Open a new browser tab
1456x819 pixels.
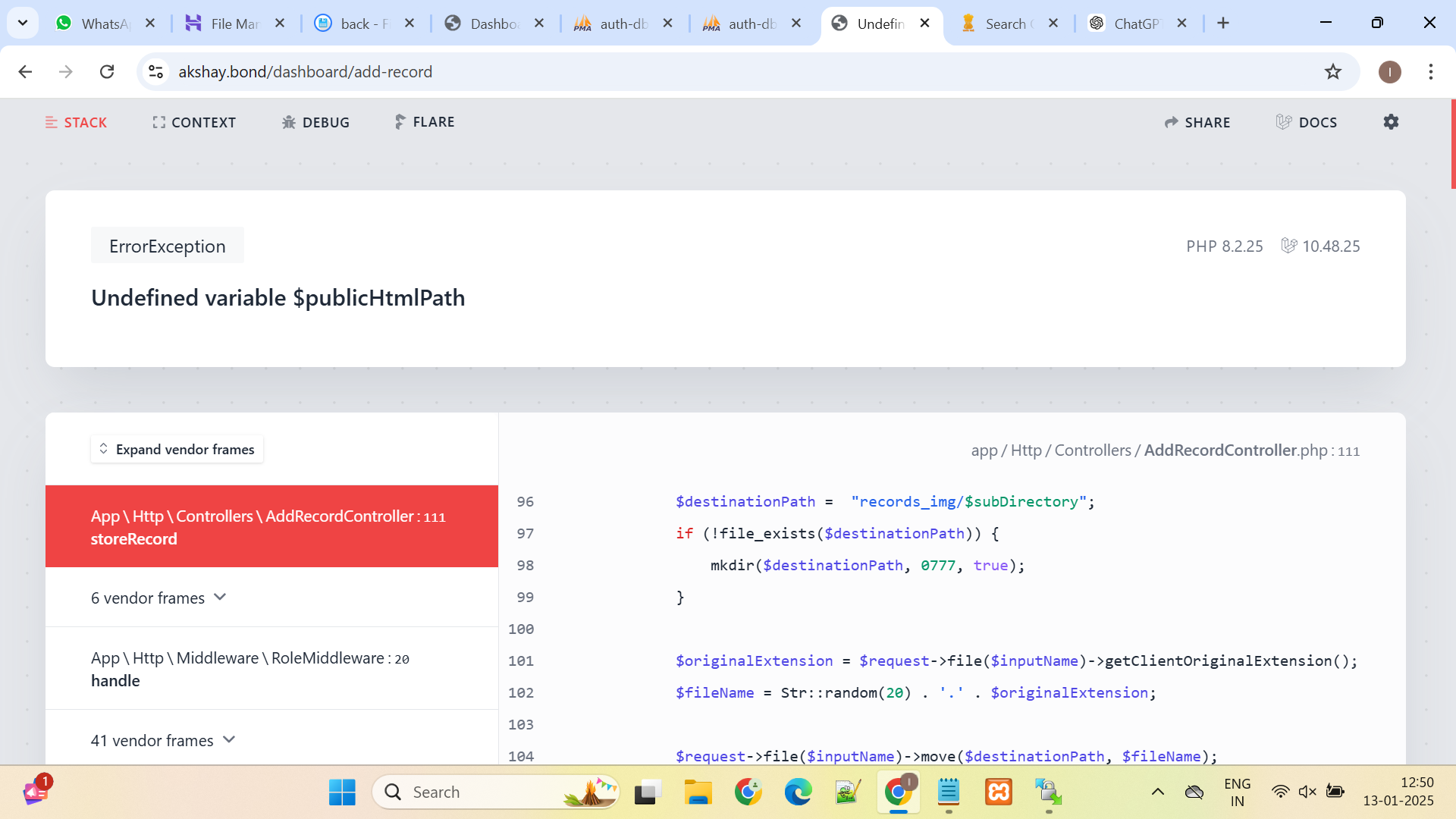(1223, 24)
